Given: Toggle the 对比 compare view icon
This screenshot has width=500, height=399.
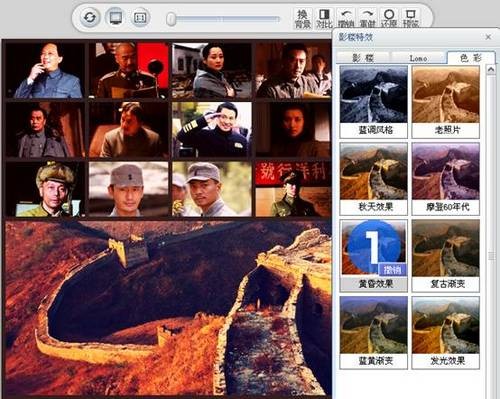Looking at the screenshot, I should (x=324, y=19).
